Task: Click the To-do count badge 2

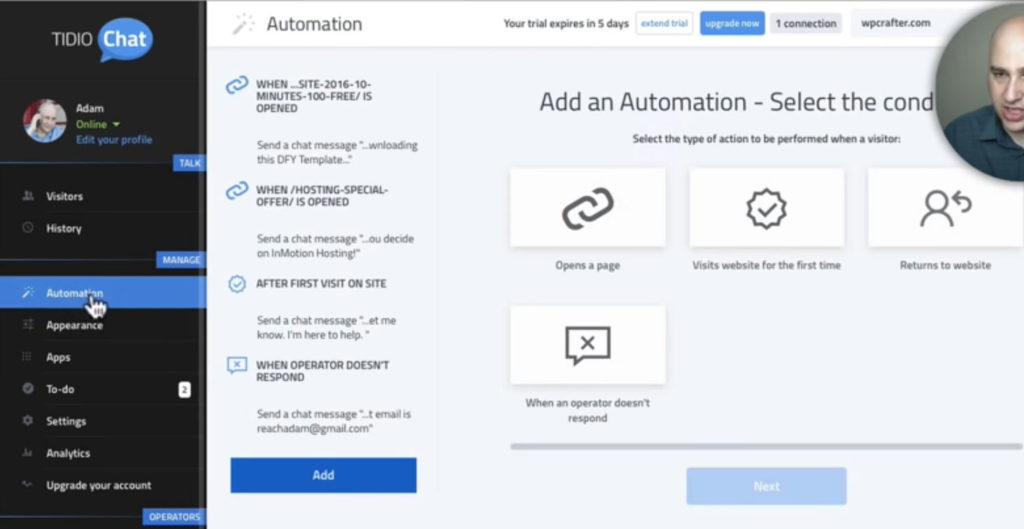Action: 185,390
